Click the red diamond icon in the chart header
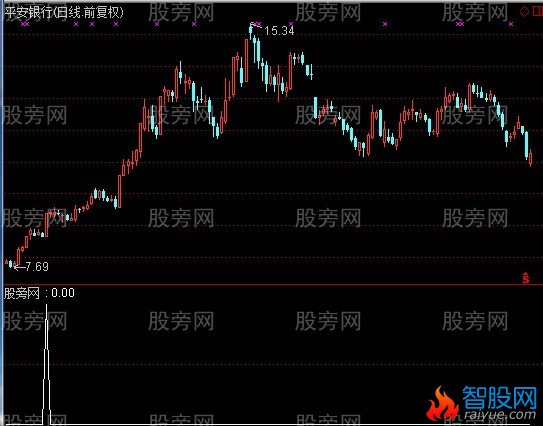 [x=524, y=12]
